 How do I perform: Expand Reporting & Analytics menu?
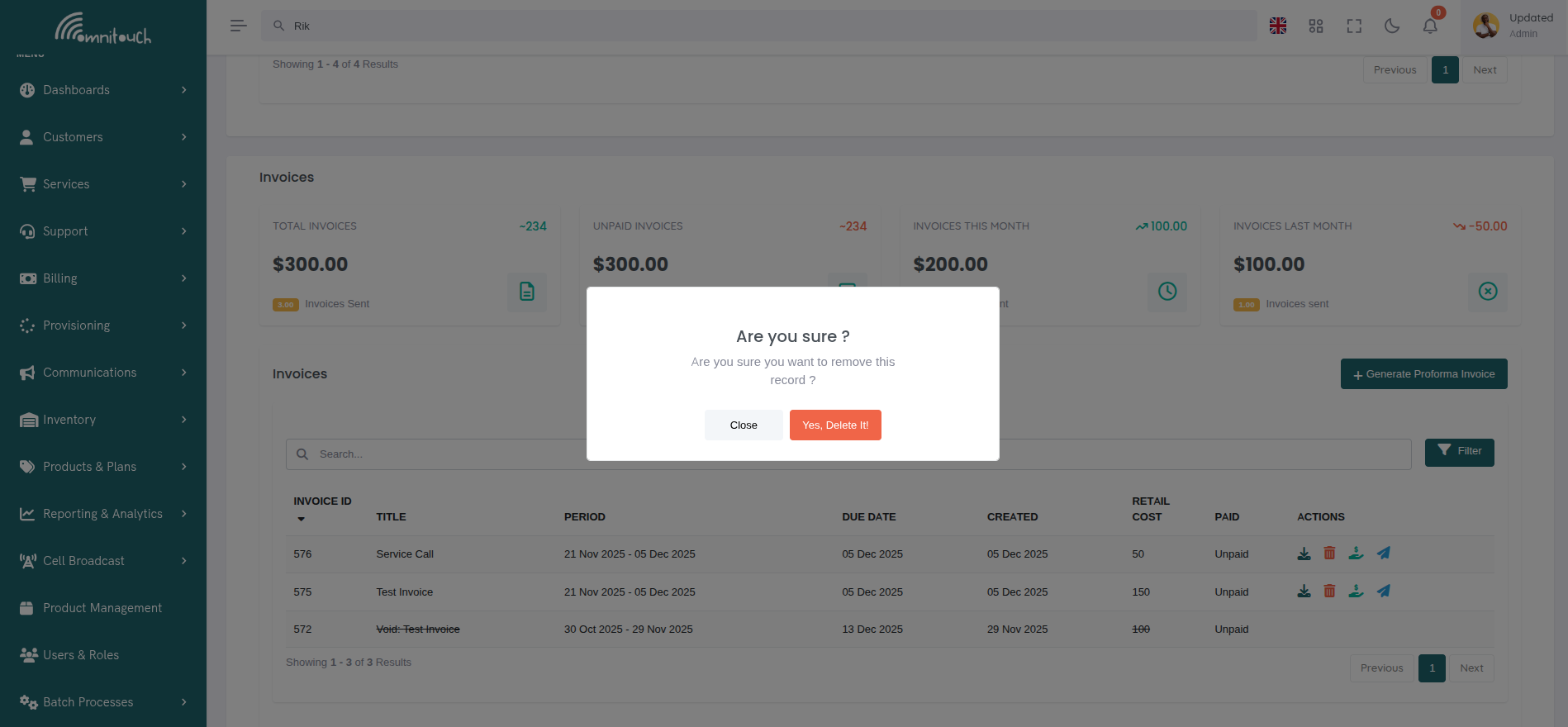coord(102,513)
